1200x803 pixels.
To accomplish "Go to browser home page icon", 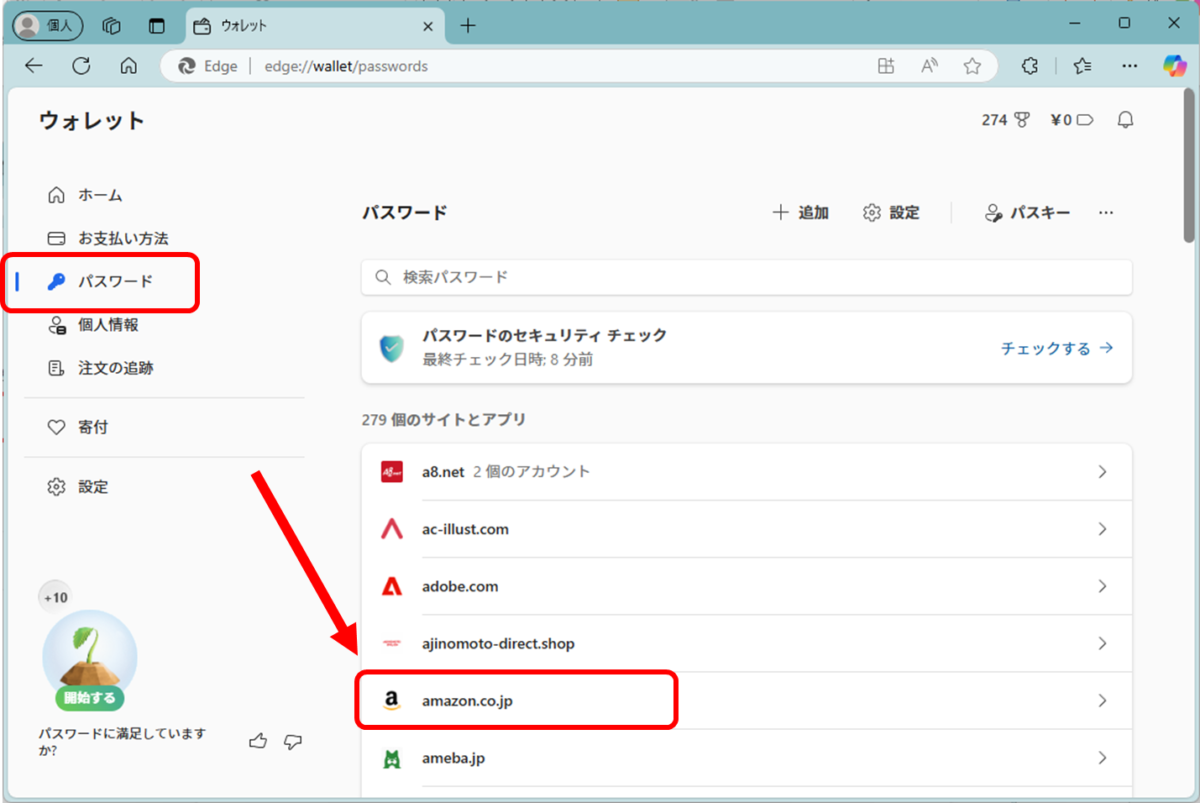I will [128, 66].
